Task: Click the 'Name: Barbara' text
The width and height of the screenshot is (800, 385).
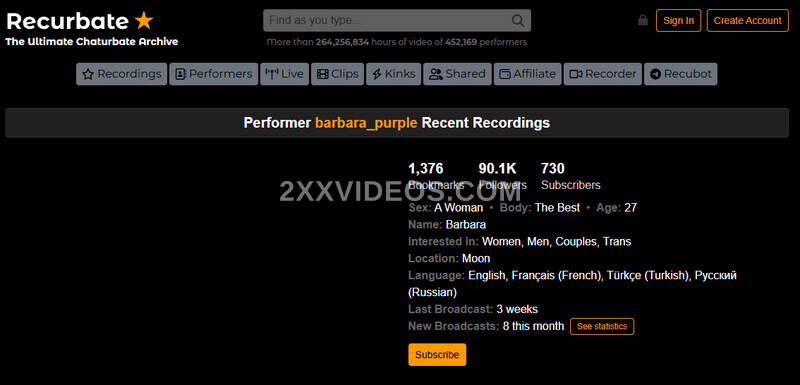Action: (x=447, y=224)
